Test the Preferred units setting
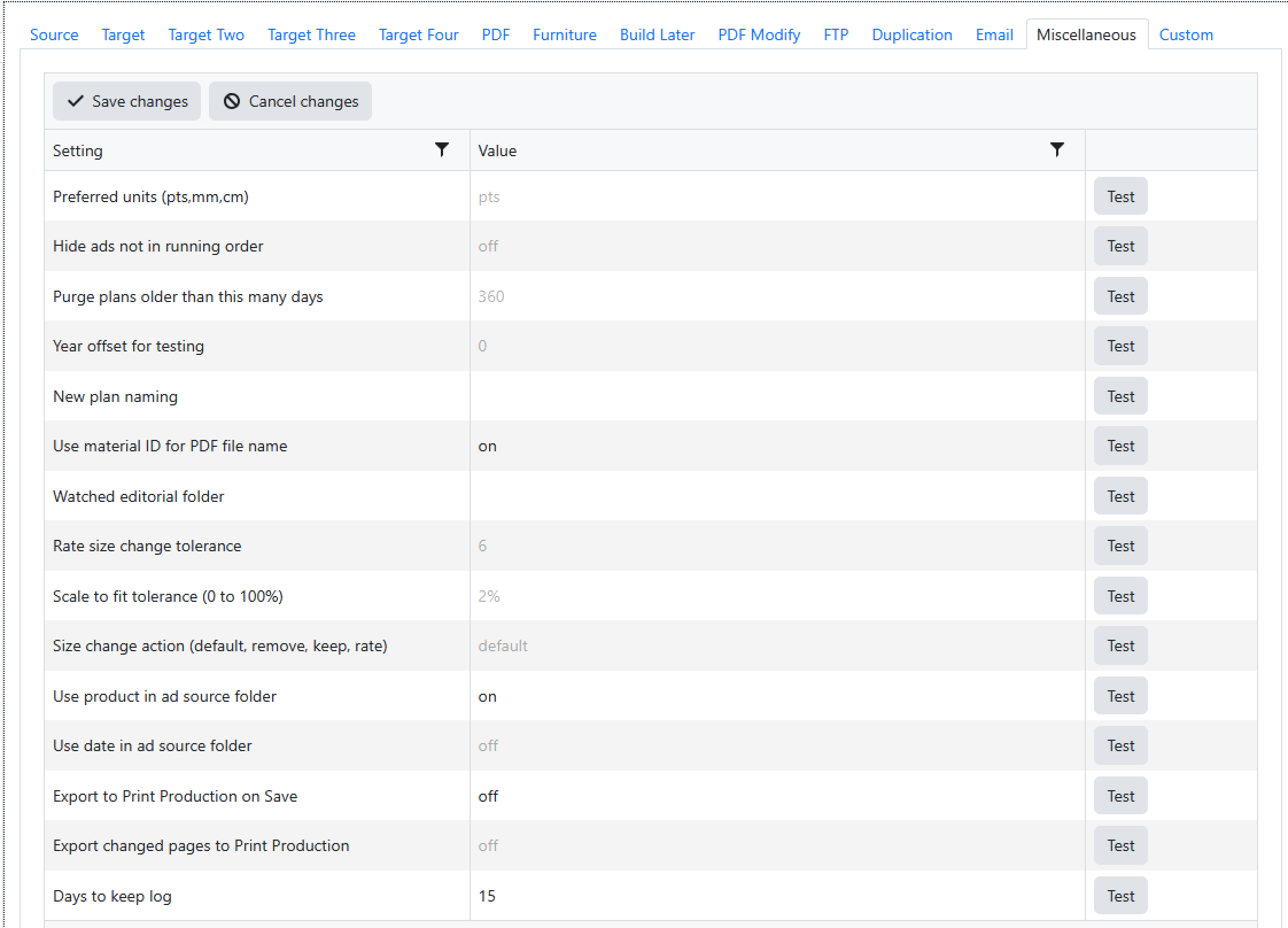1288x928 pixels. click(x=1120, y=196)
